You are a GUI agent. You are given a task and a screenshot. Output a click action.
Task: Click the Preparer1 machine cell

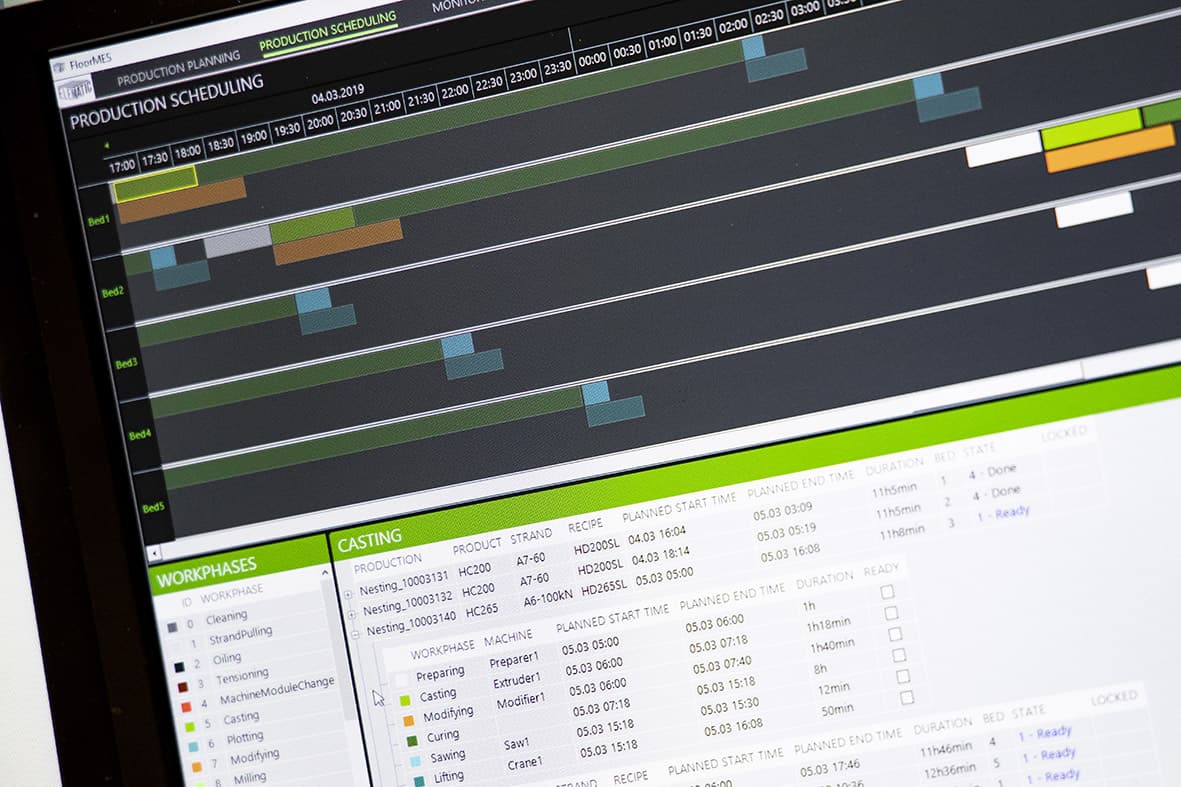514,660
